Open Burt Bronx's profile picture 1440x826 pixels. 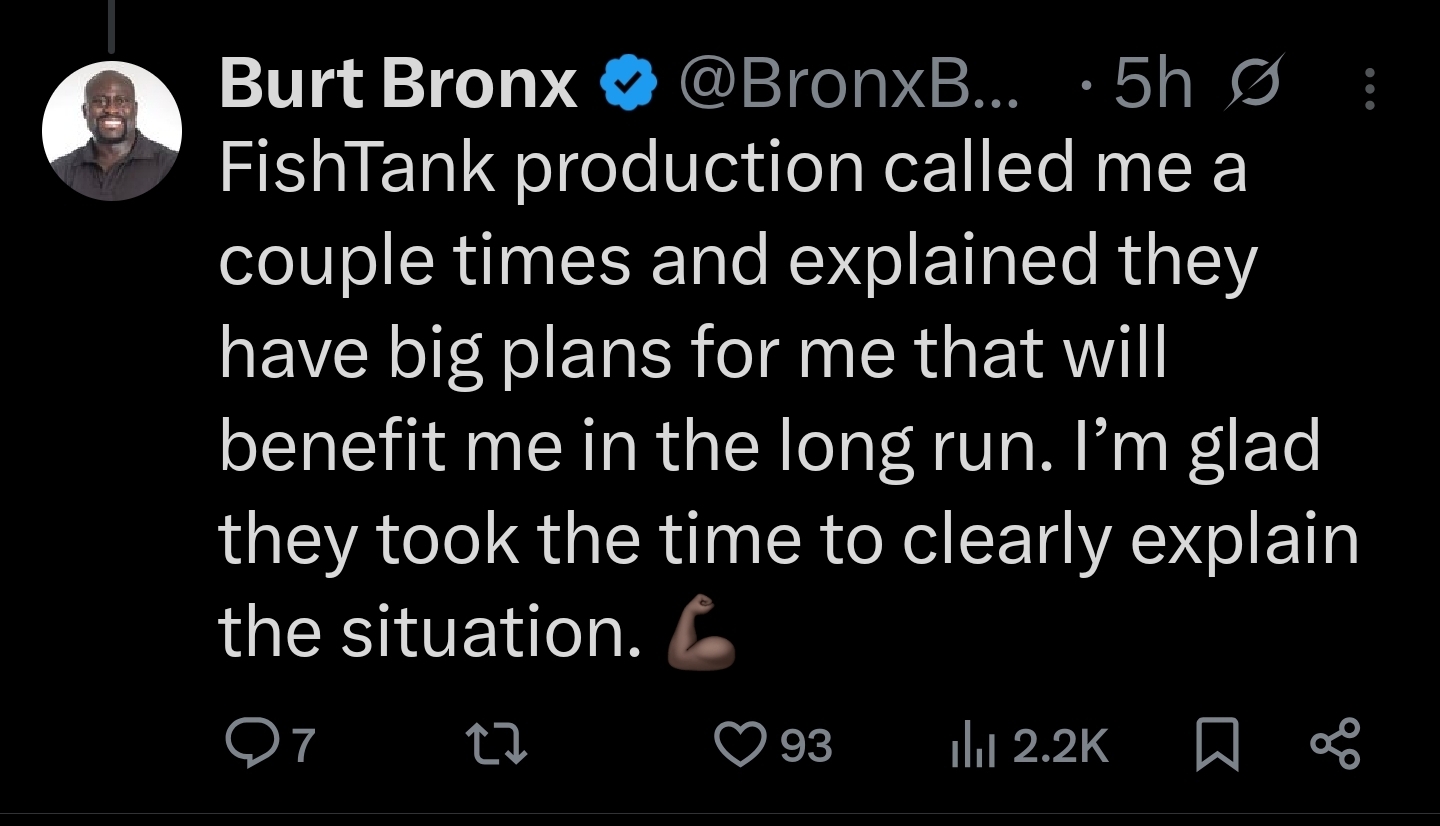112,131
